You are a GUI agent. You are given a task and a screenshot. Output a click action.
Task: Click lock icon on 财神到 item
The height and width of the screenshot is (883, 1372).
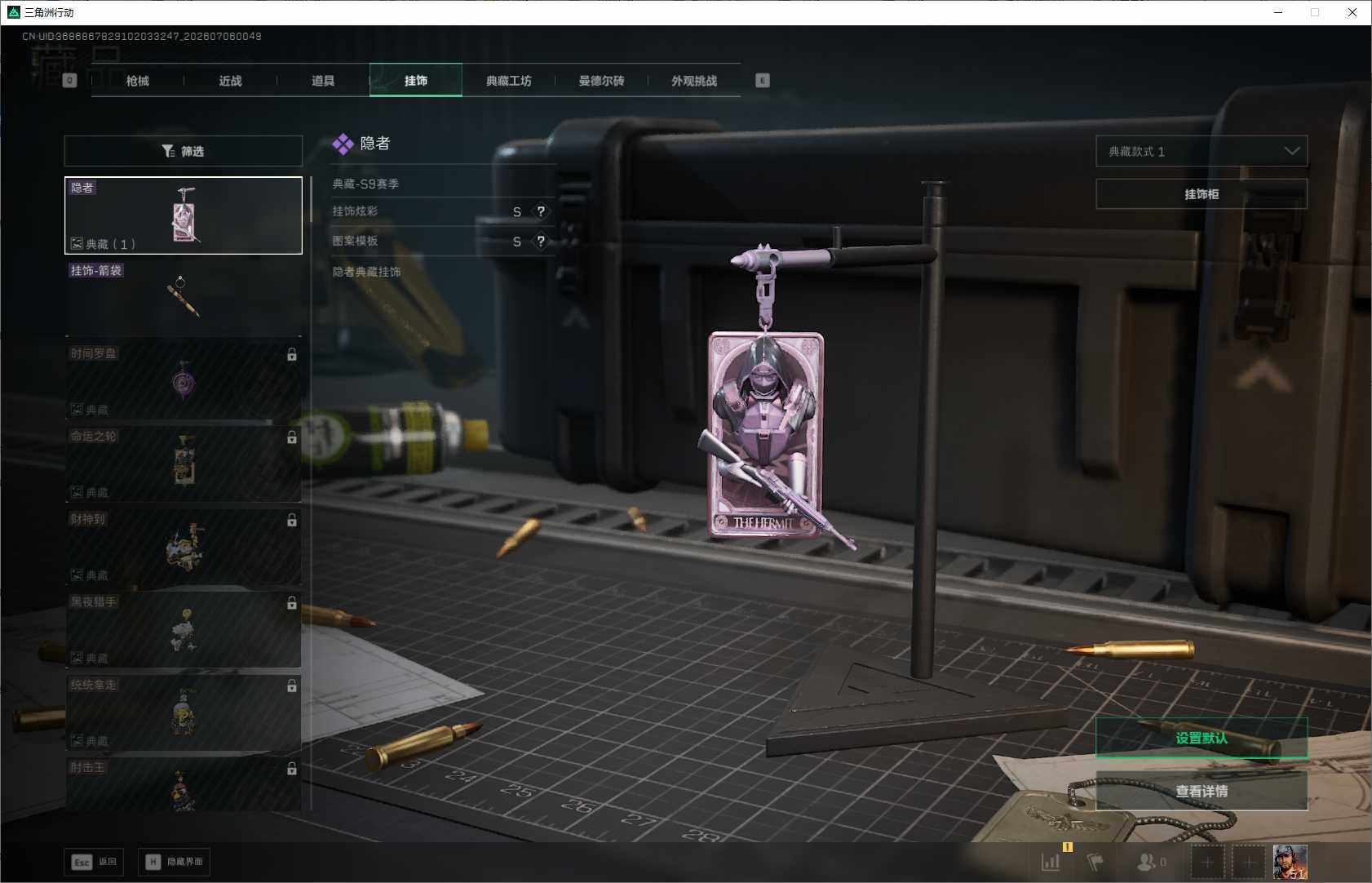(x=292, y=520)
